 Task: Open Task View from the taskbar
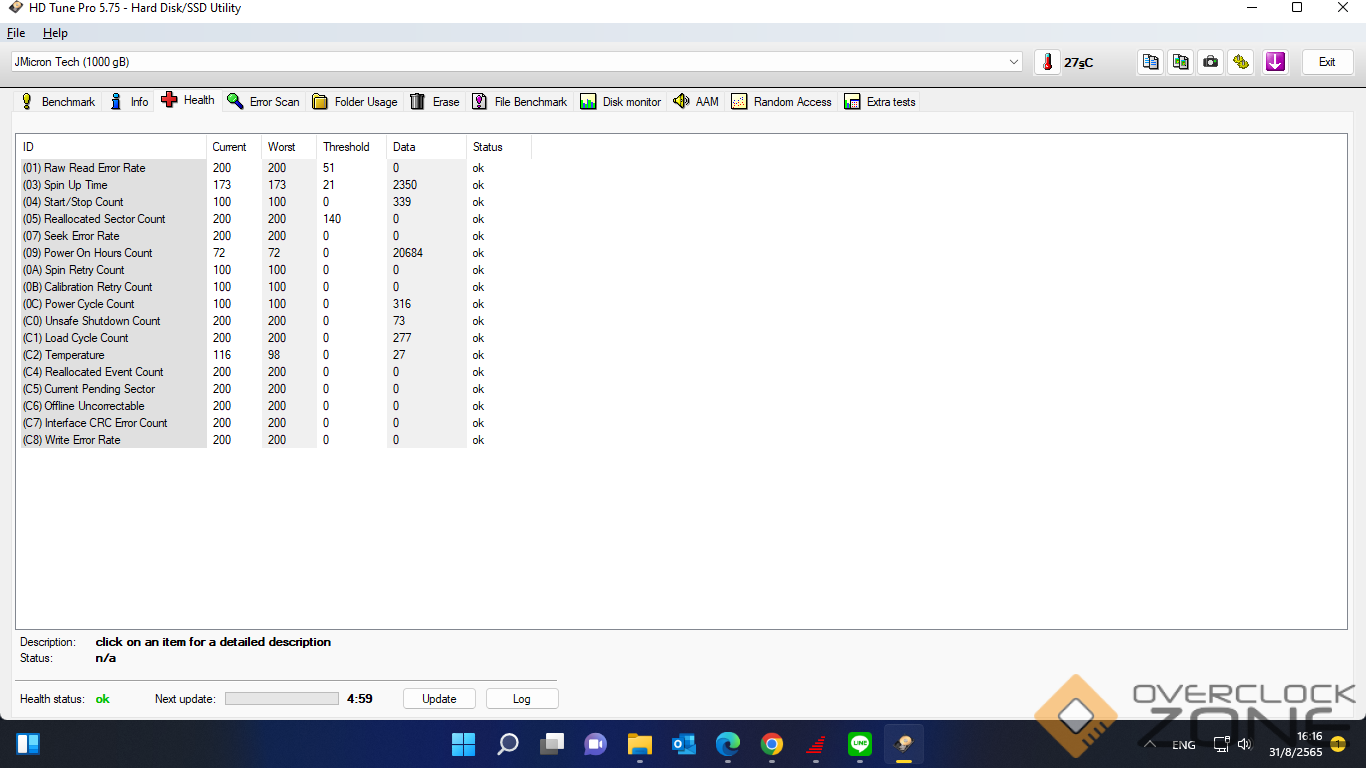[x=552, y=744]
